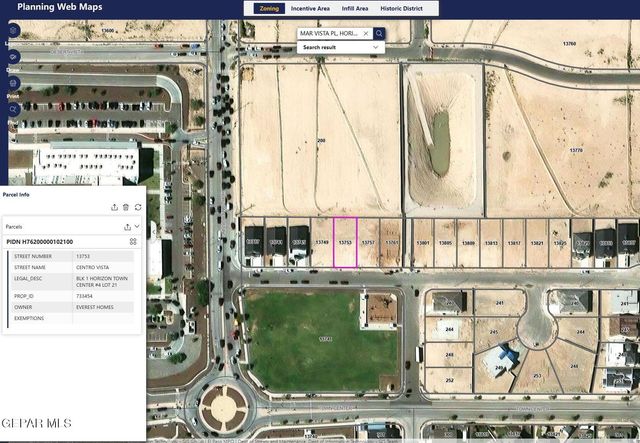
Task: Open actions menu for PIDN H76200000102100
Action: coord(133,241)
